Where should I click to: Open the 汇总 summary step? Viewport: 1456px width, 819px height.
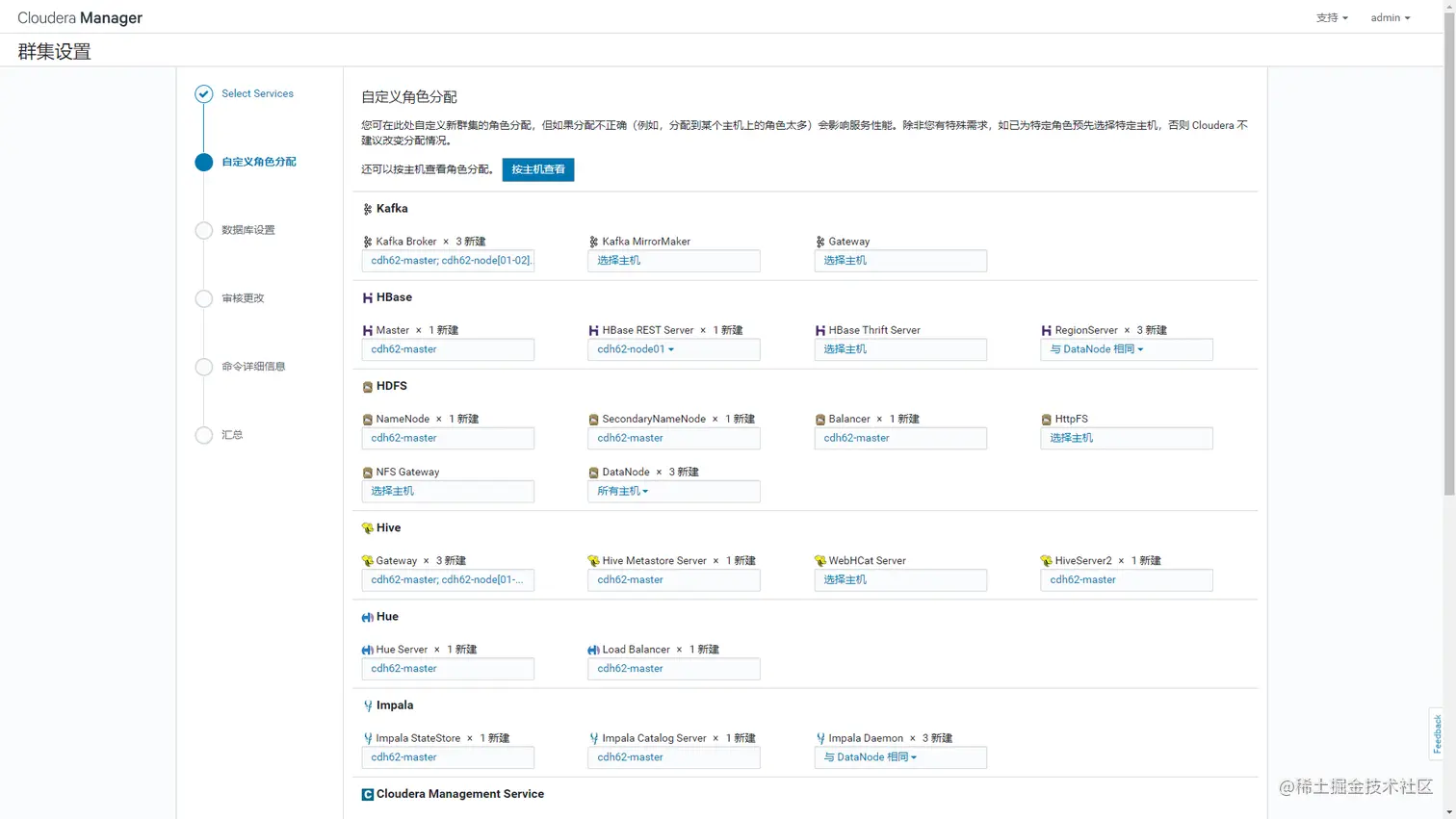click(232, 435)
